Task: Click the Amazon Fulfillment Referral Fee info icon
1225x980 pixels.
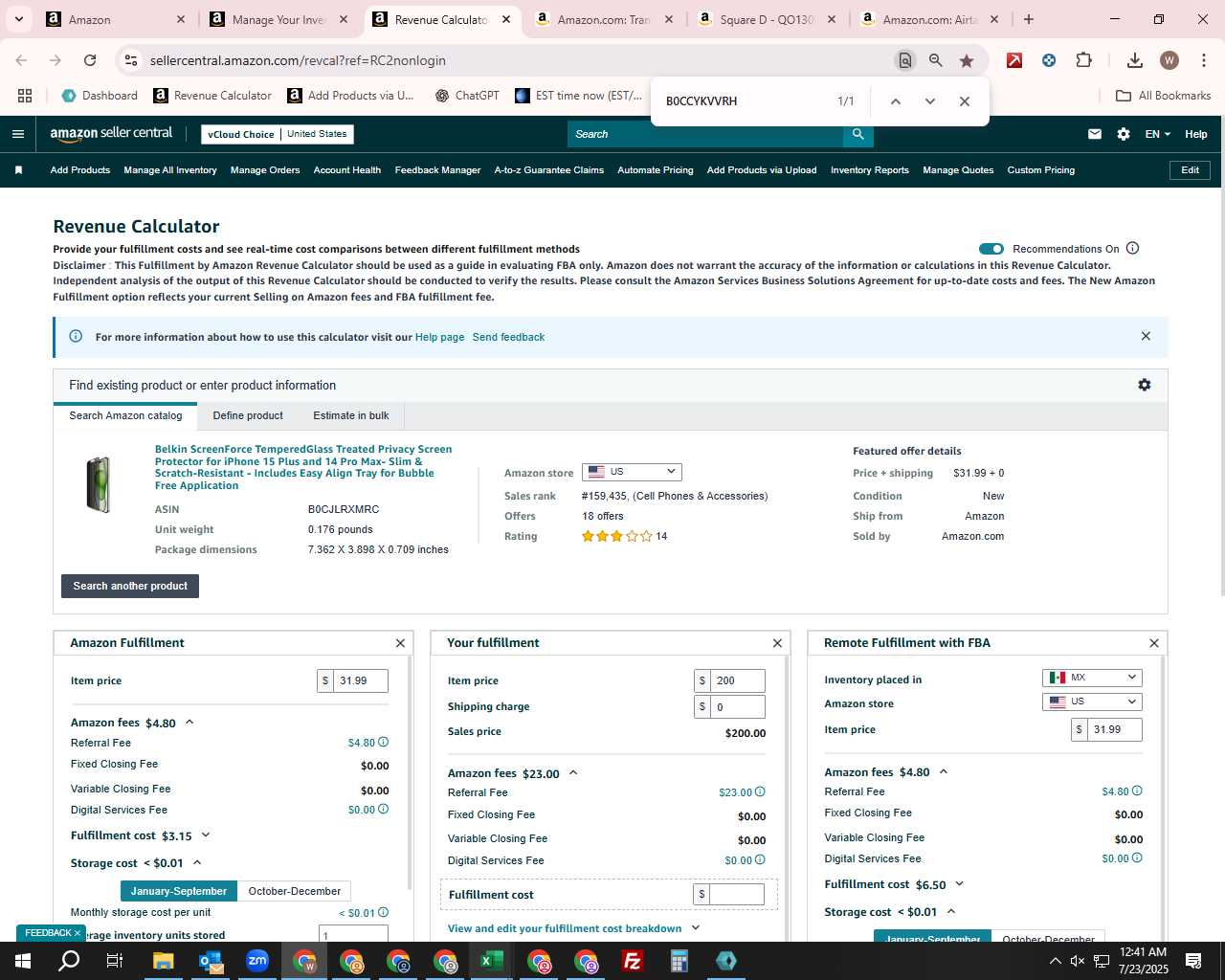Action: 384,743
